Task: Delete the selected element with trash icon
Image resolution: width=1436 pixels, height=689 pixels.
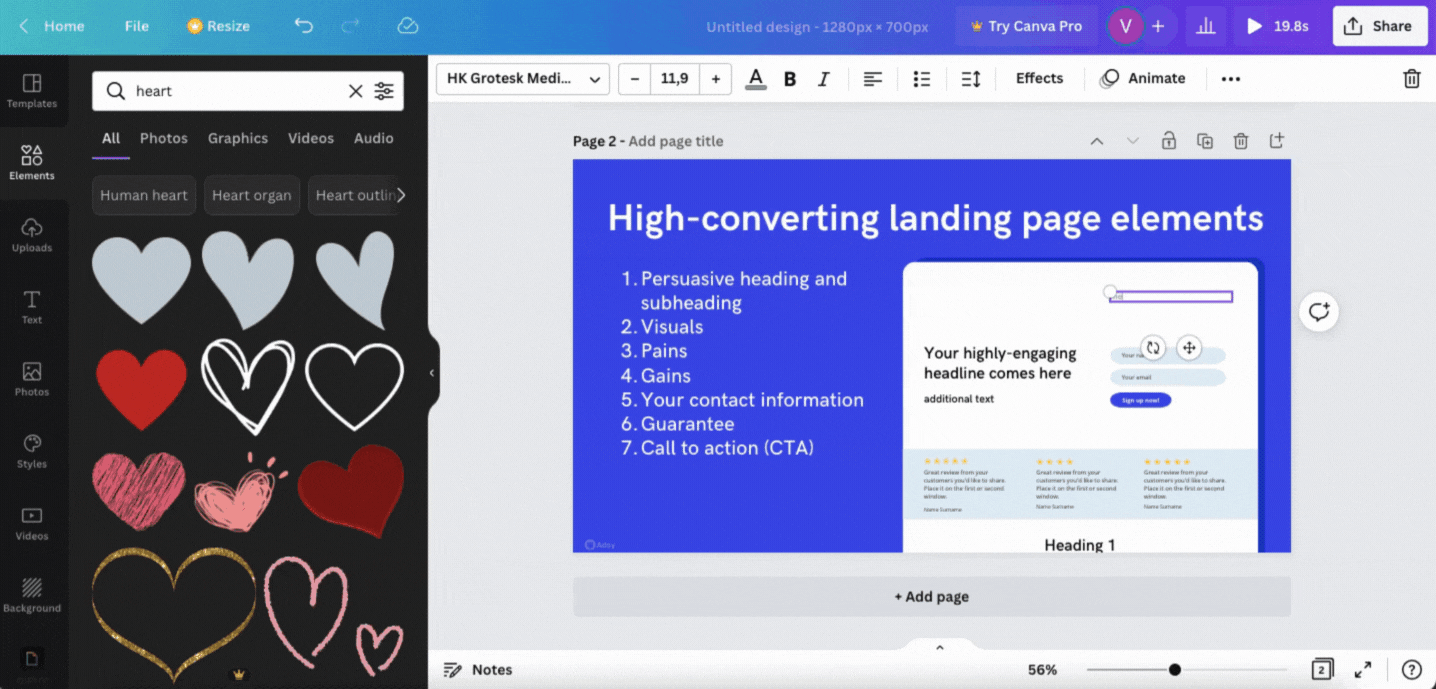Action: 1411,79
